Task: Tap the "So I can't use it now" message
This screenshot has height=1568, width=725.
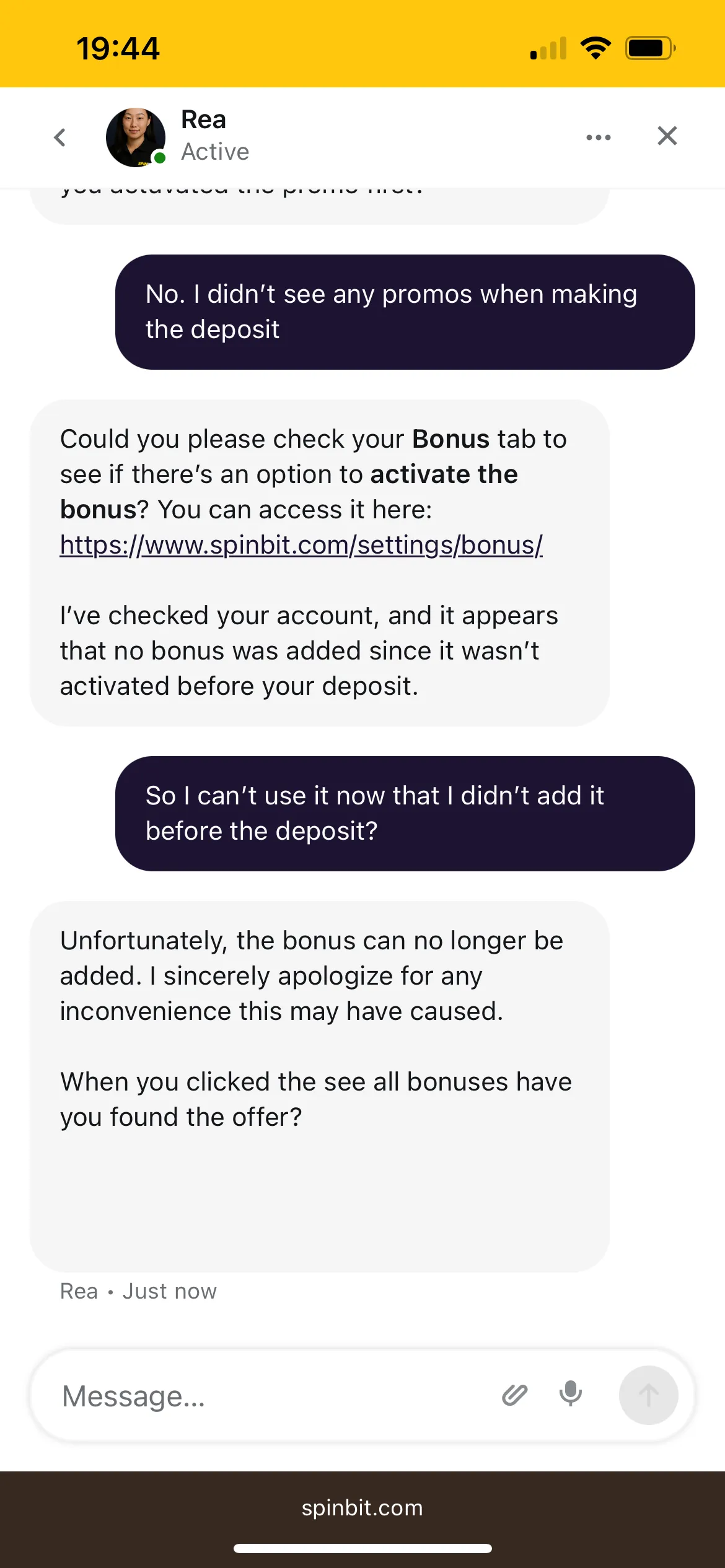Action: pos(405,813)
